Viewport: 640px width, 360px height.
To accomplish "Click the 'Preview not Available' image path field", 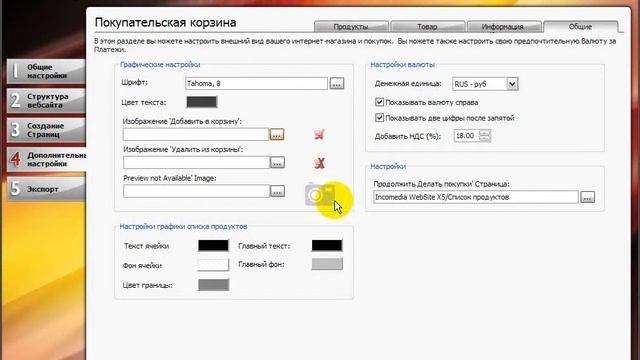I will (196, 191).
